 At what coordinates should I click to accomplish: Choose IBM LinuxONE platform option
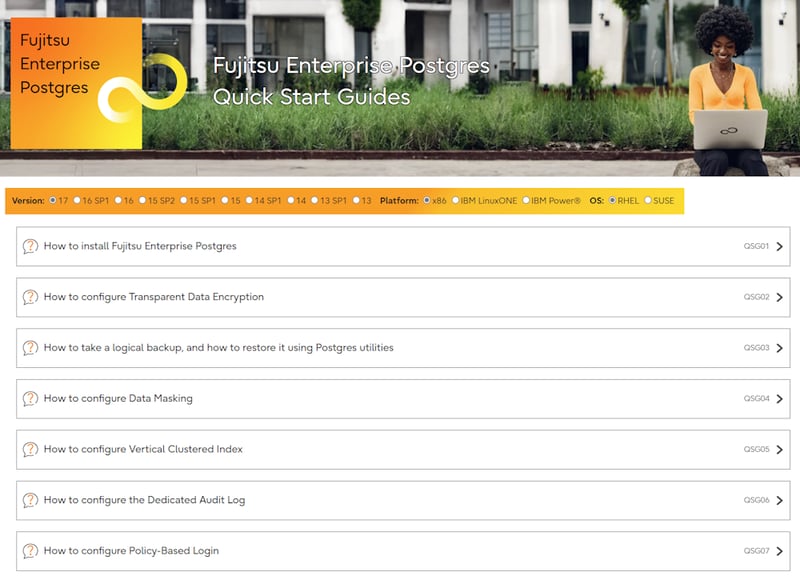click(456, 200)
